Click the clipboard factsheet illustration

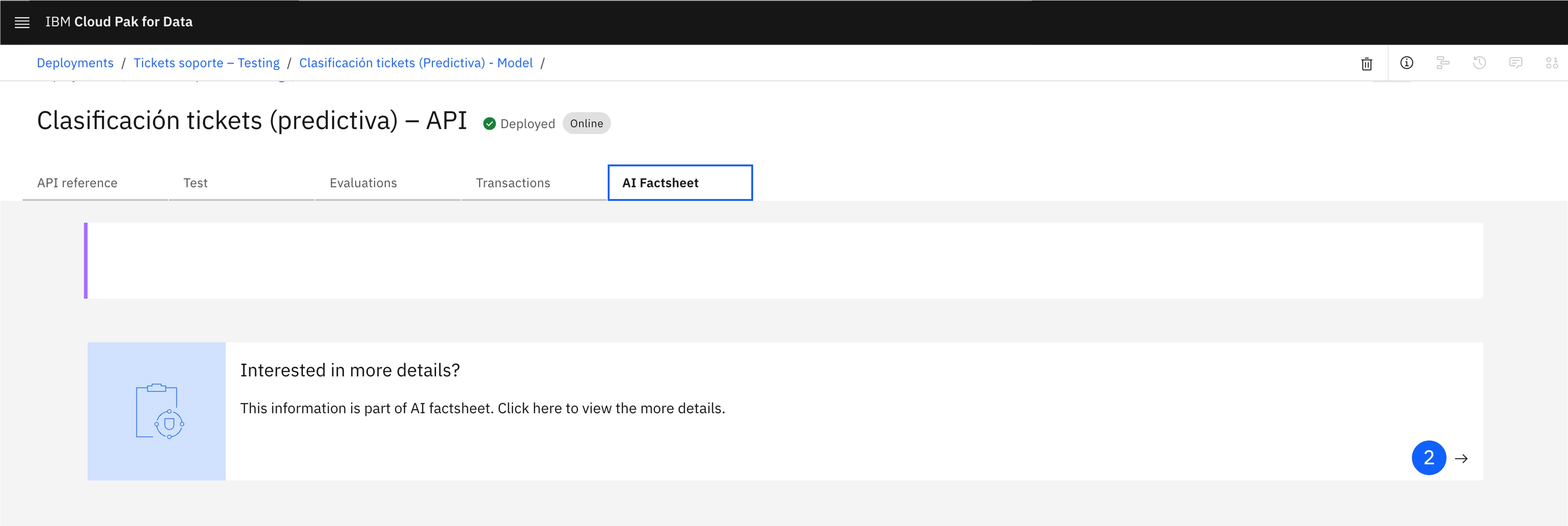point(157,411)
